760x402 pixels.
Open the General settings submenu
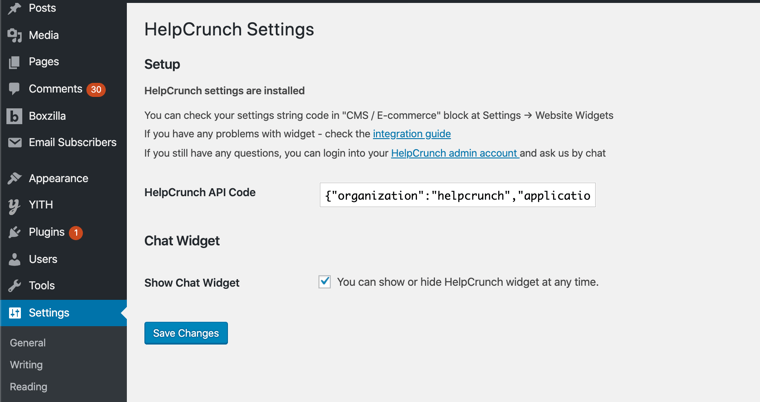tap(28, 343)
